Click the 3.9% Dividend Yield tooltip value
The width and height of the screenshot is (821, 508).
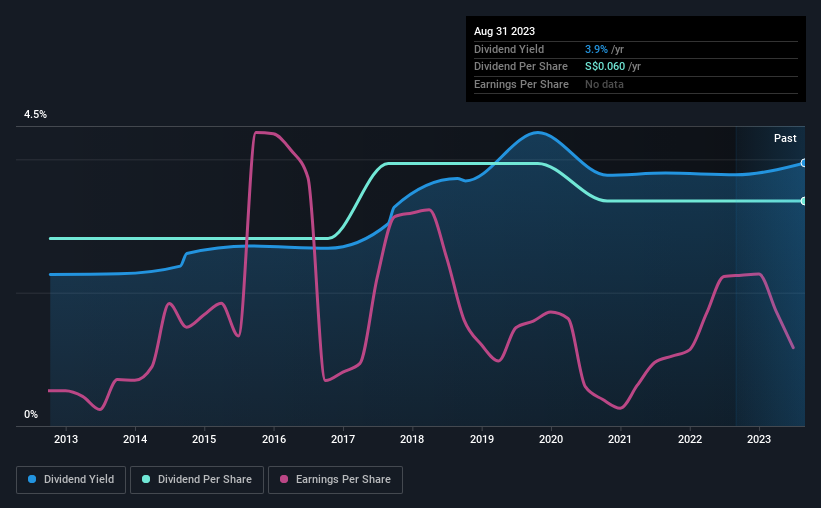point(596,49)
